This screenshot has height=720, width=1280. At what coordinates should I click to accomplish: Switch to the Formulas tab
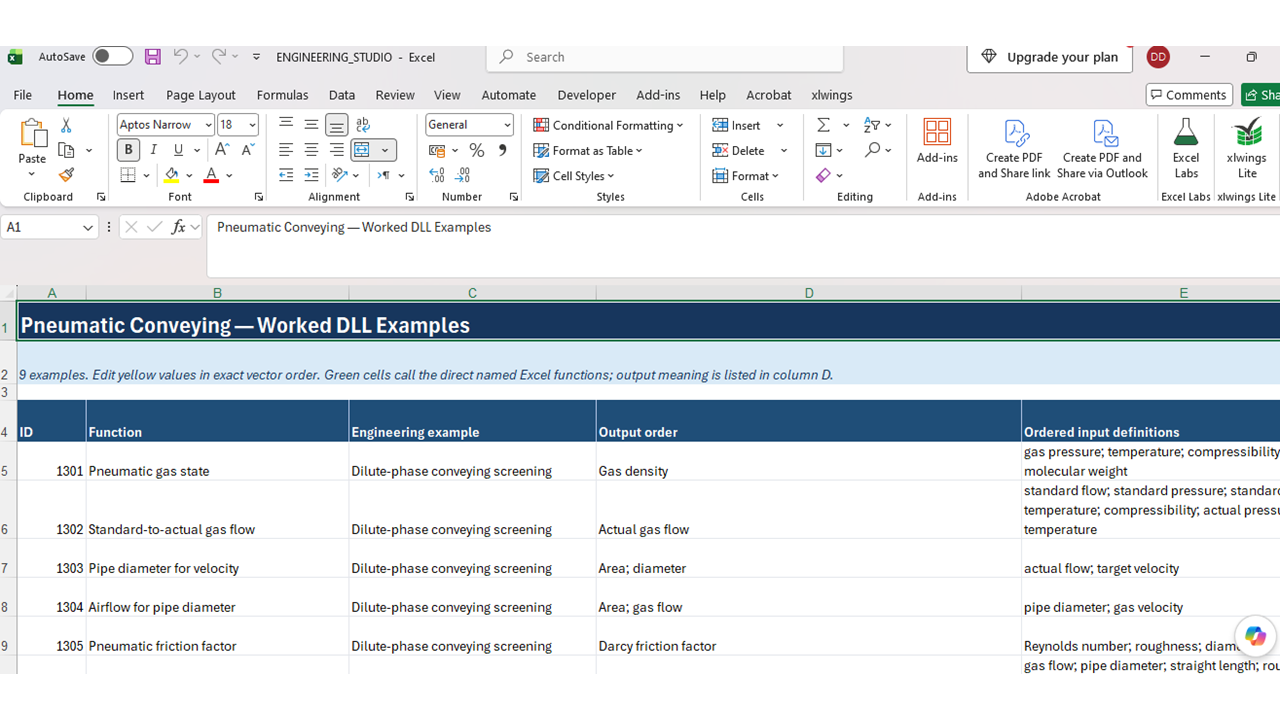(x=282, y=95)
